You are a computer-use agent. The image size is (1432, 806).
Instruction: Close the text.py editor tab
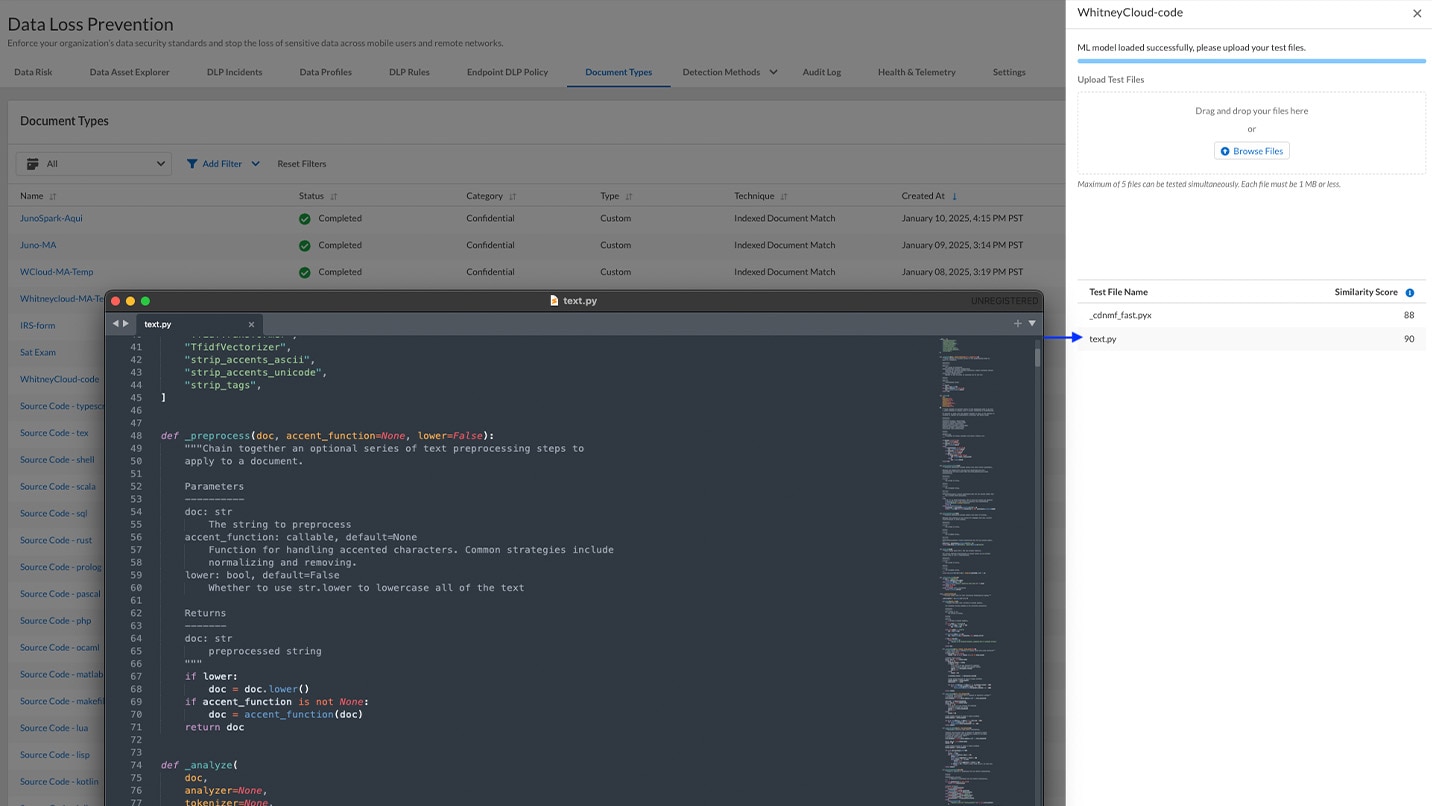click(251, 324)
